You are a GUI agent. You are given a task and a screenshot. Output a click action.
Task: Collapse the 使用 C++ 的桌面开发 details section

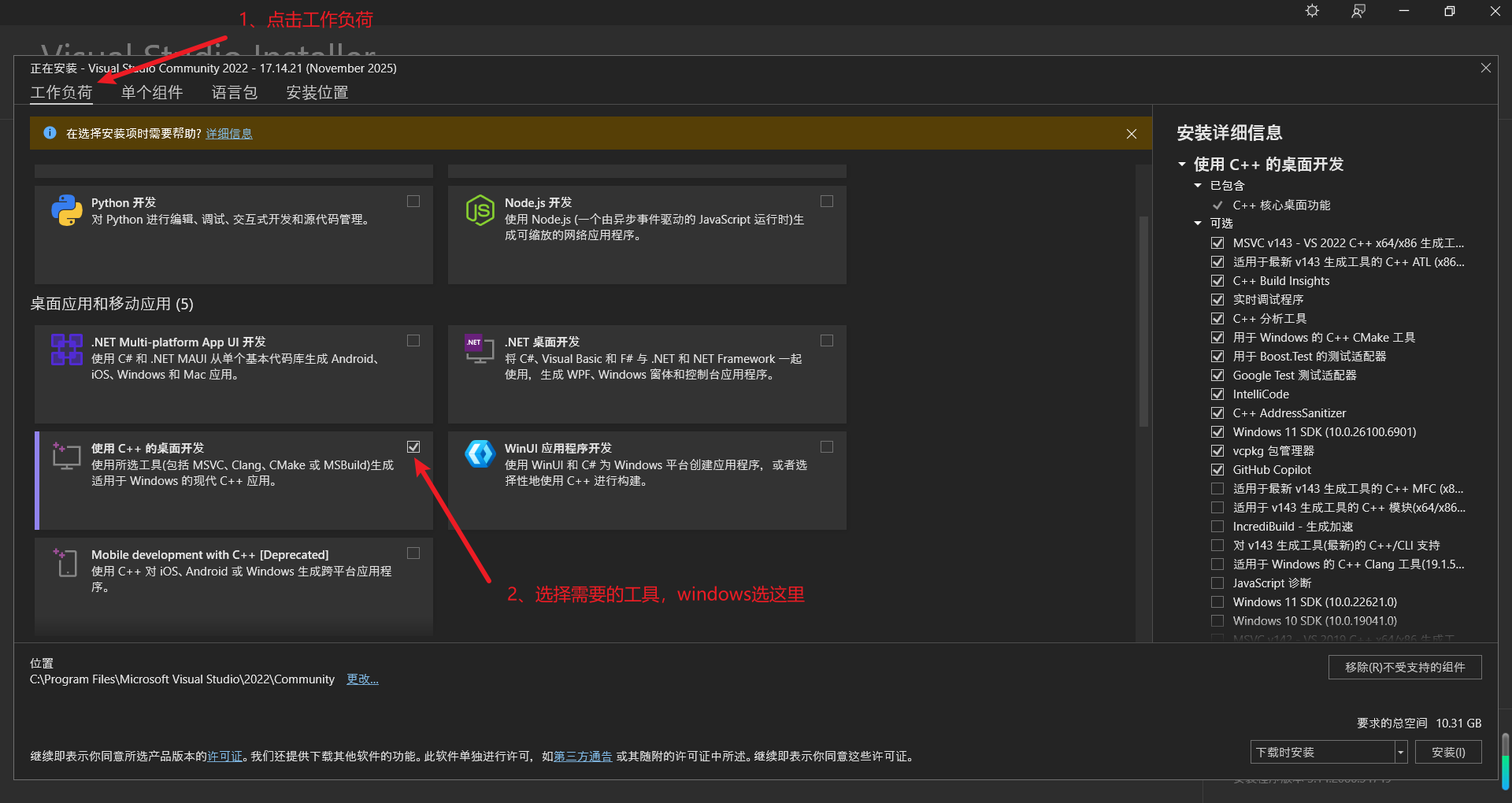tap(1182, 165)
